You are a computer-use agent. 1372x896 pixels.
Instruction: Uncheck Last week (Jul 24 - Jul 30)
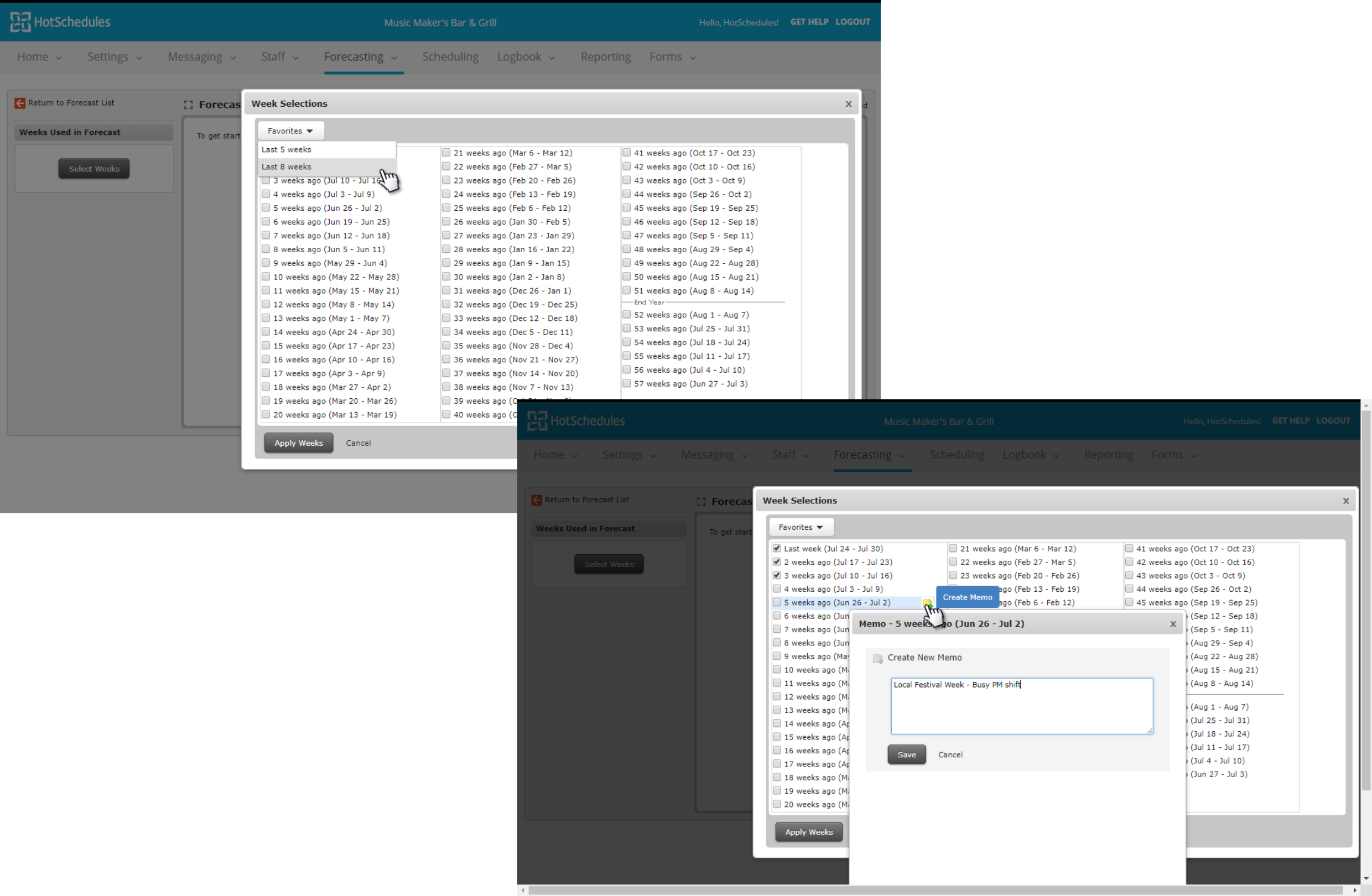pos(777,549)
